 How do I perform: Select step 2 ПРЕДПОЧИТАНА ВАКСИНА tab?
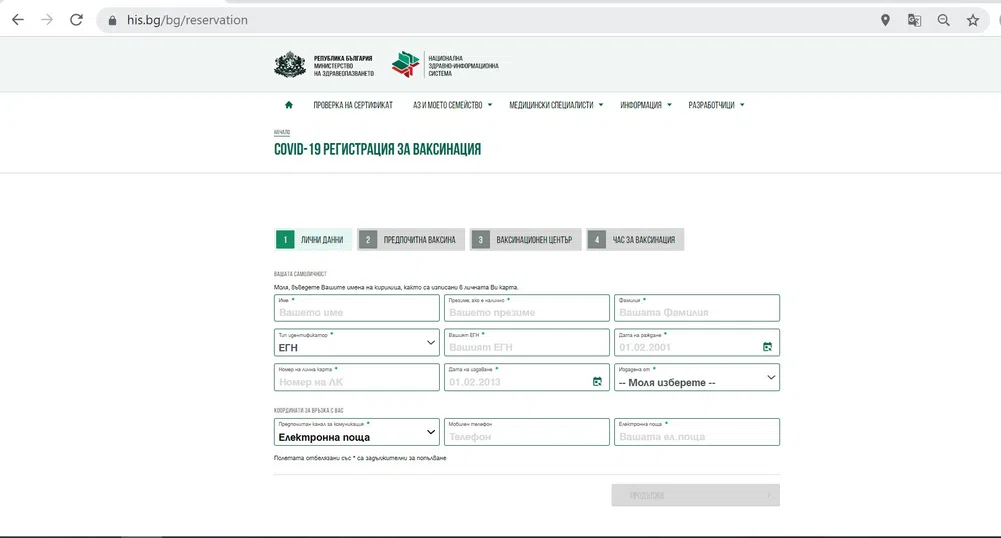point(411,240)
